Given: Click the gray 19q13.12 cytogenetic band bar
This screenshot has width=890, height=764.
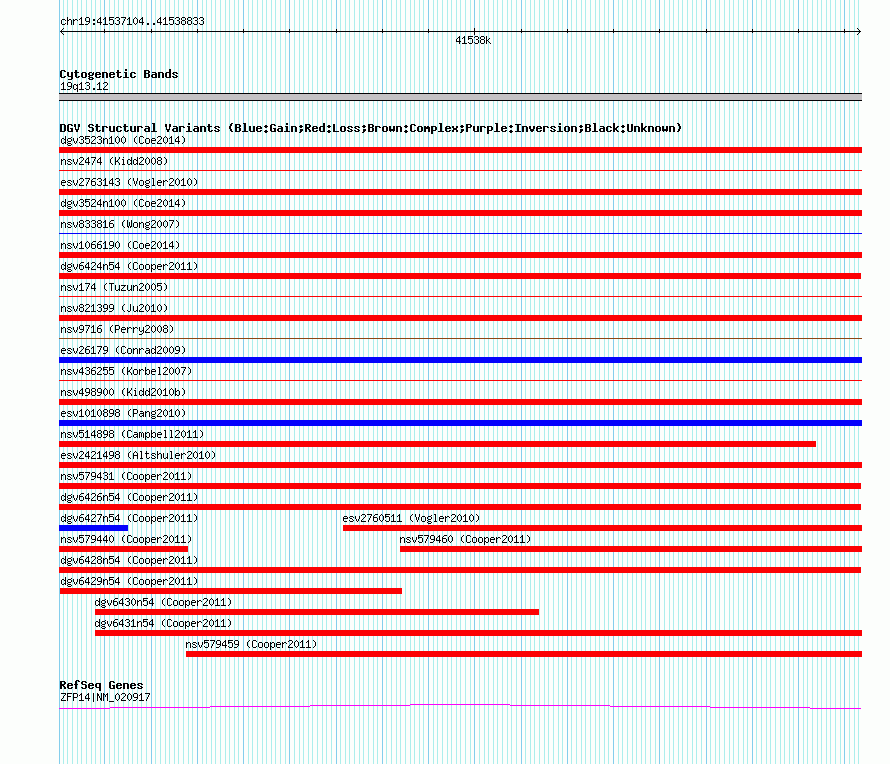Looking at the screenshot, I should coord(460,97).
